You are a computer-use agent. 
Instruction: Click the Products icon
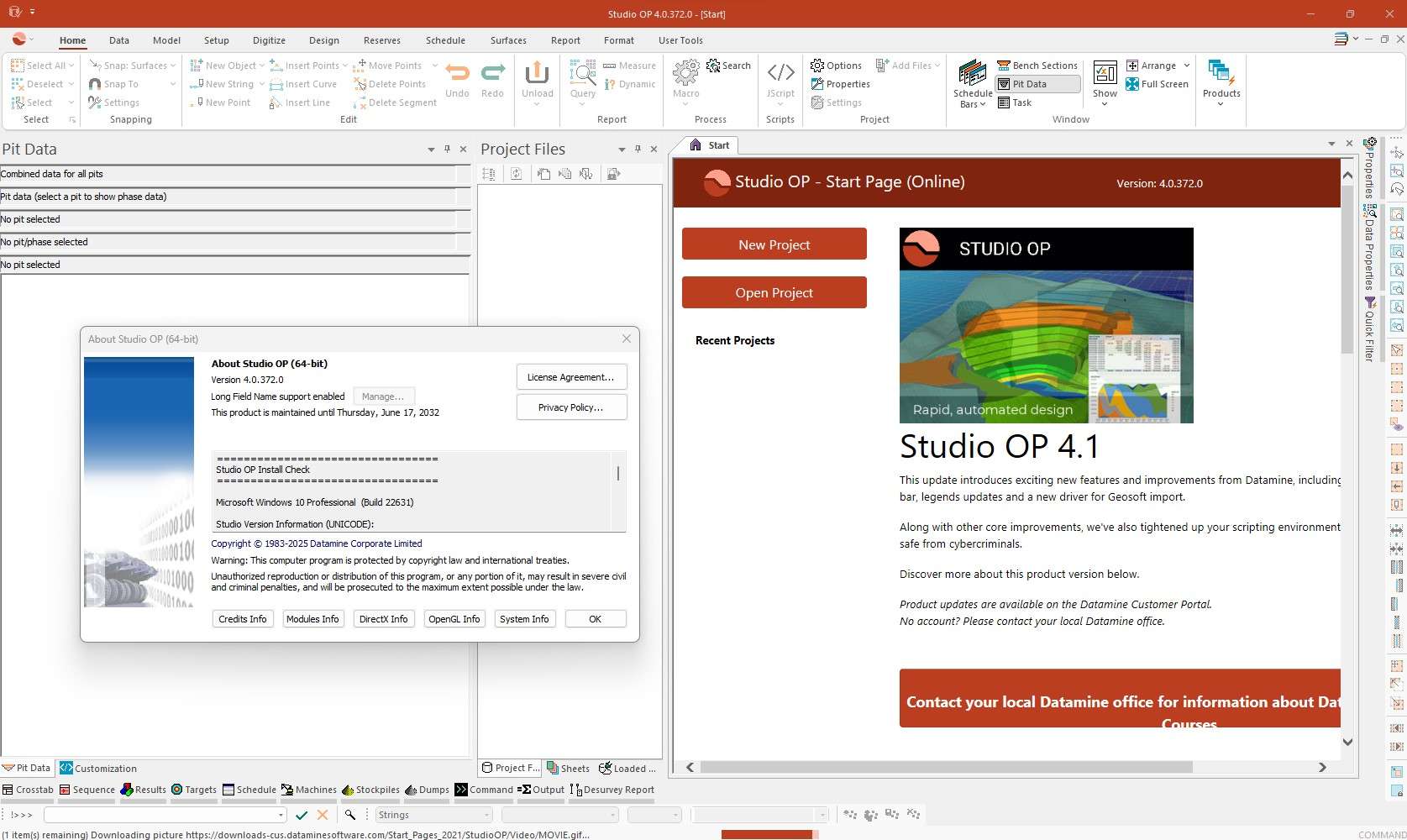click(1221, 73)
